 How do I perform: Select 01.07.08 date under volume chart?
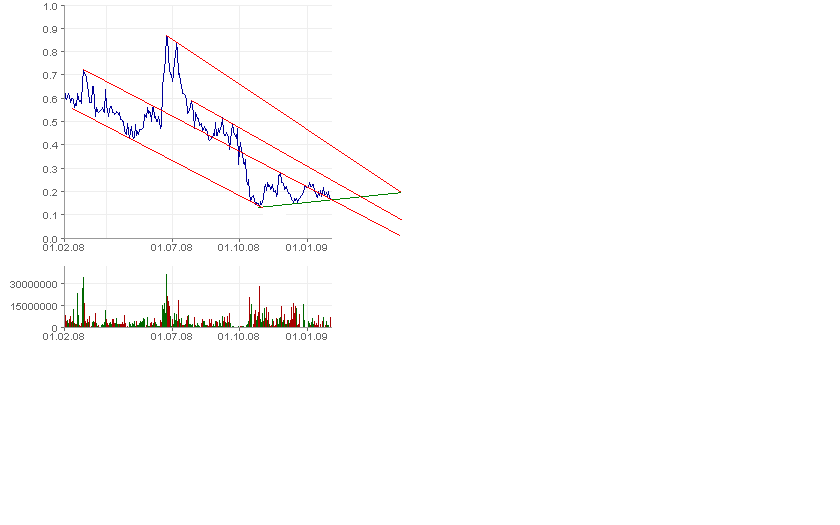click(171, 336)
